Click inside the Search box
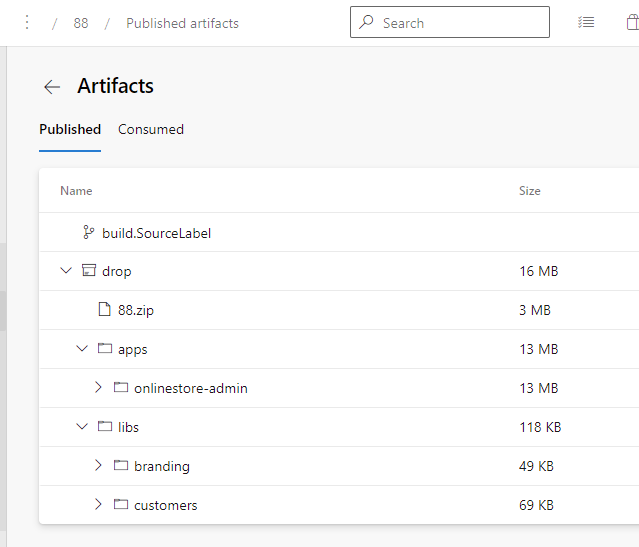Image resolution: width=639 pixels, height=547 pixels. (x=460, y=23)
